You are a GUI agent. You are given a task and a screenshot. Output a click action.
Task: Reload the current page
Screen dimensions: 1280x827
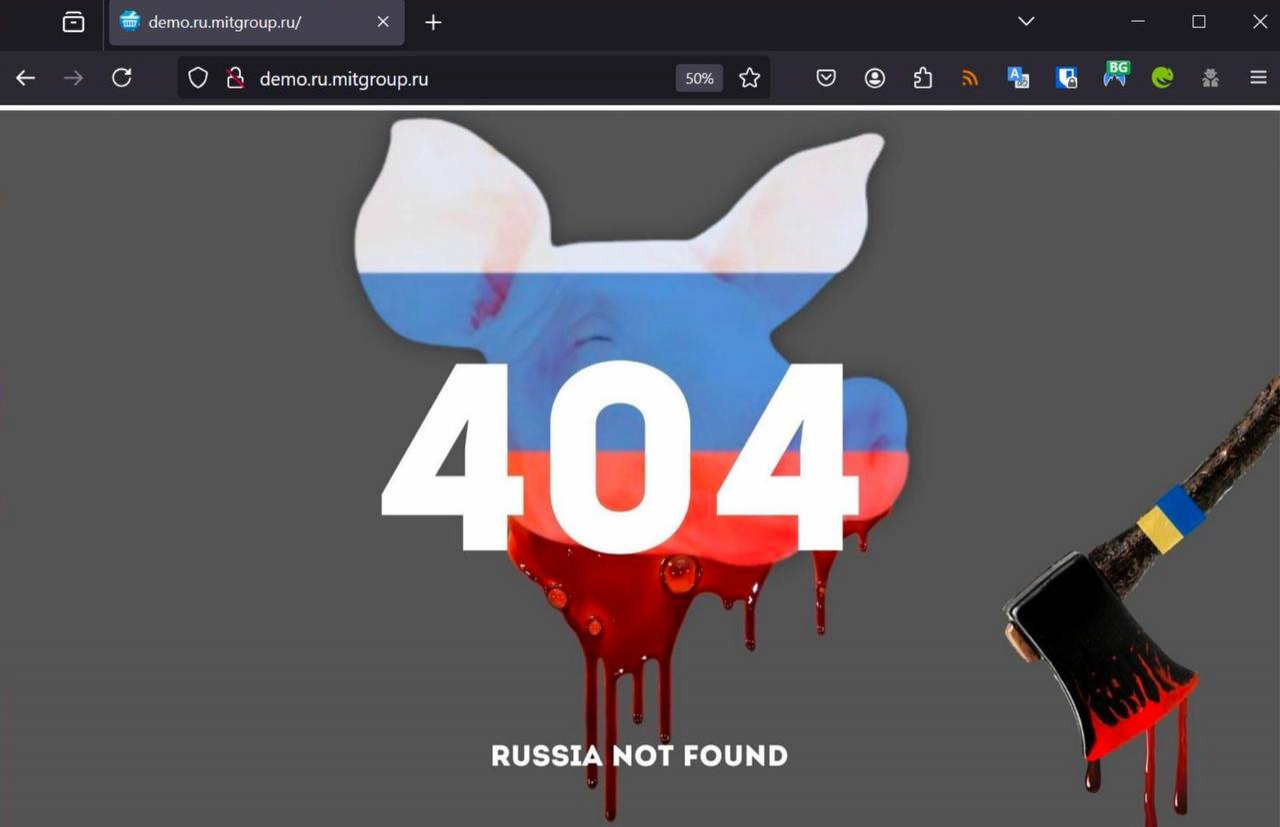[x=122, y=78]
